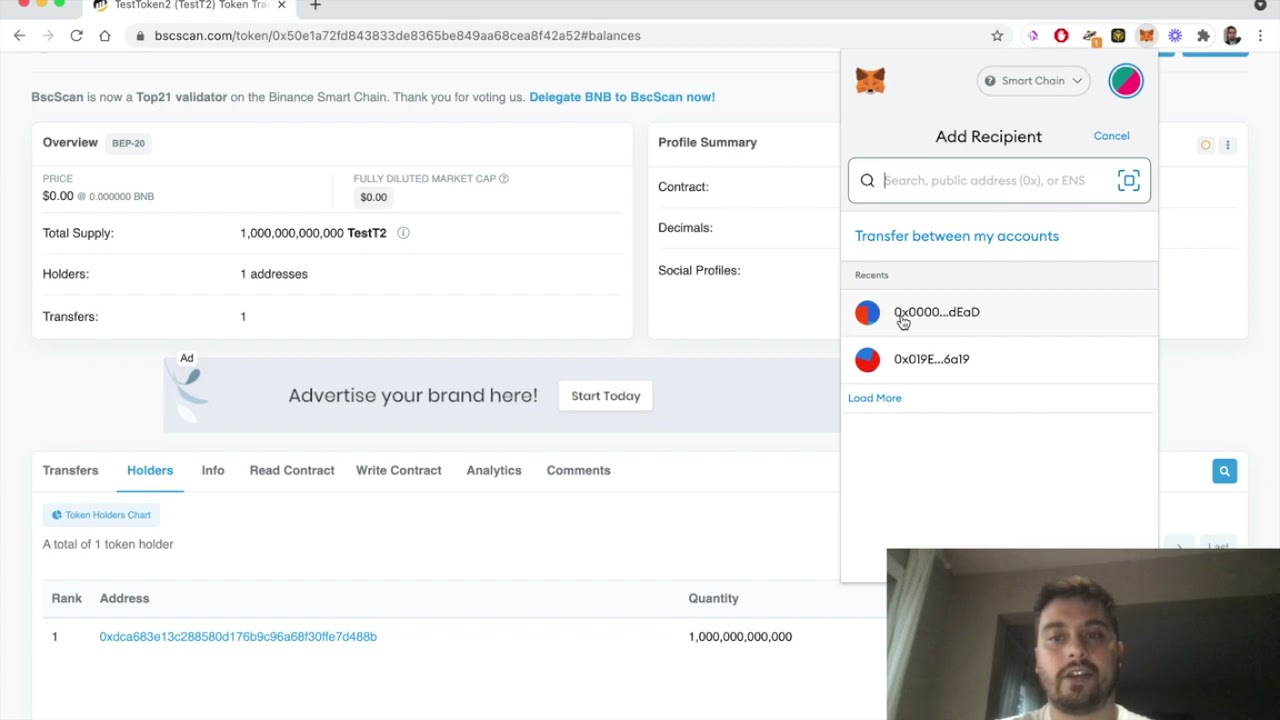Click the Start Today ad button

pos(605,396)
